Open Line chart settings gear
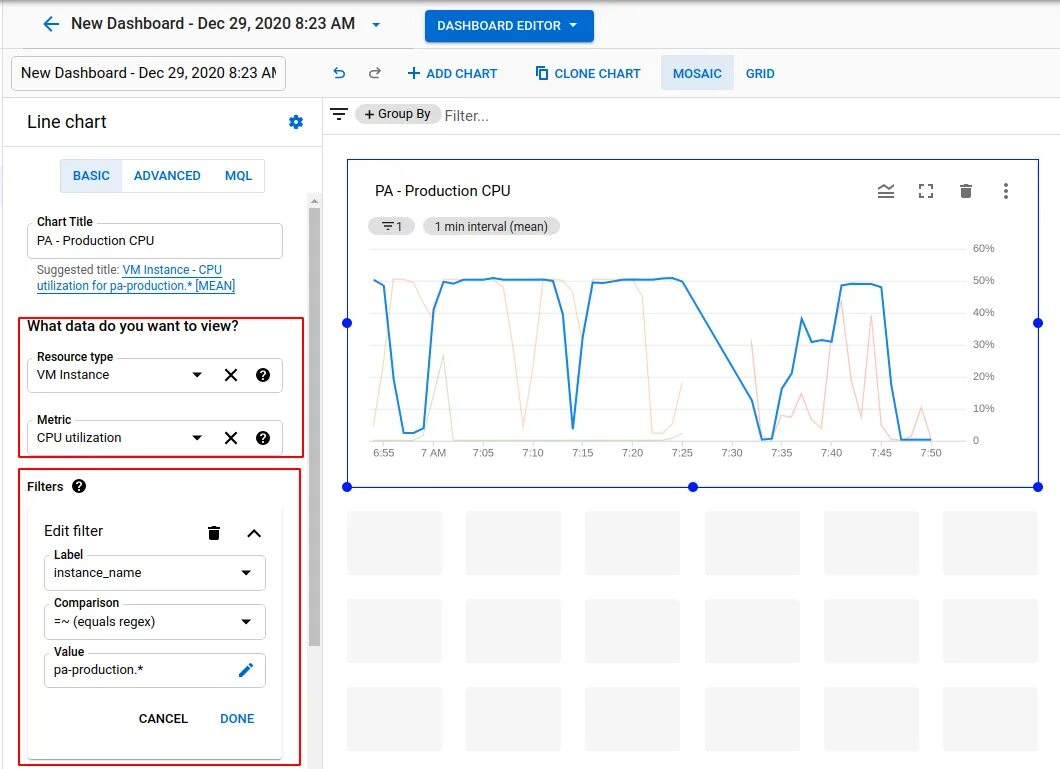Viewport: 1060px width, 769px height. [295, 122]
